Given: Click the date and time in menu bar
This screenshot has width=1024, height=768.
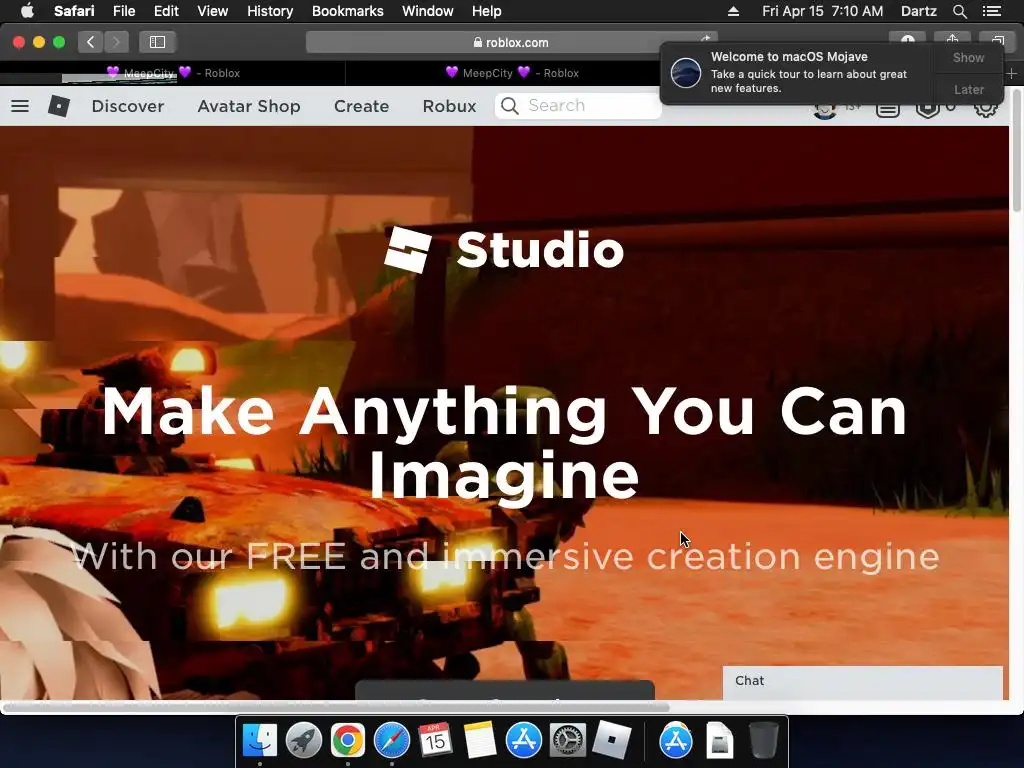Looking at the screenshot, I should [822, 11].
